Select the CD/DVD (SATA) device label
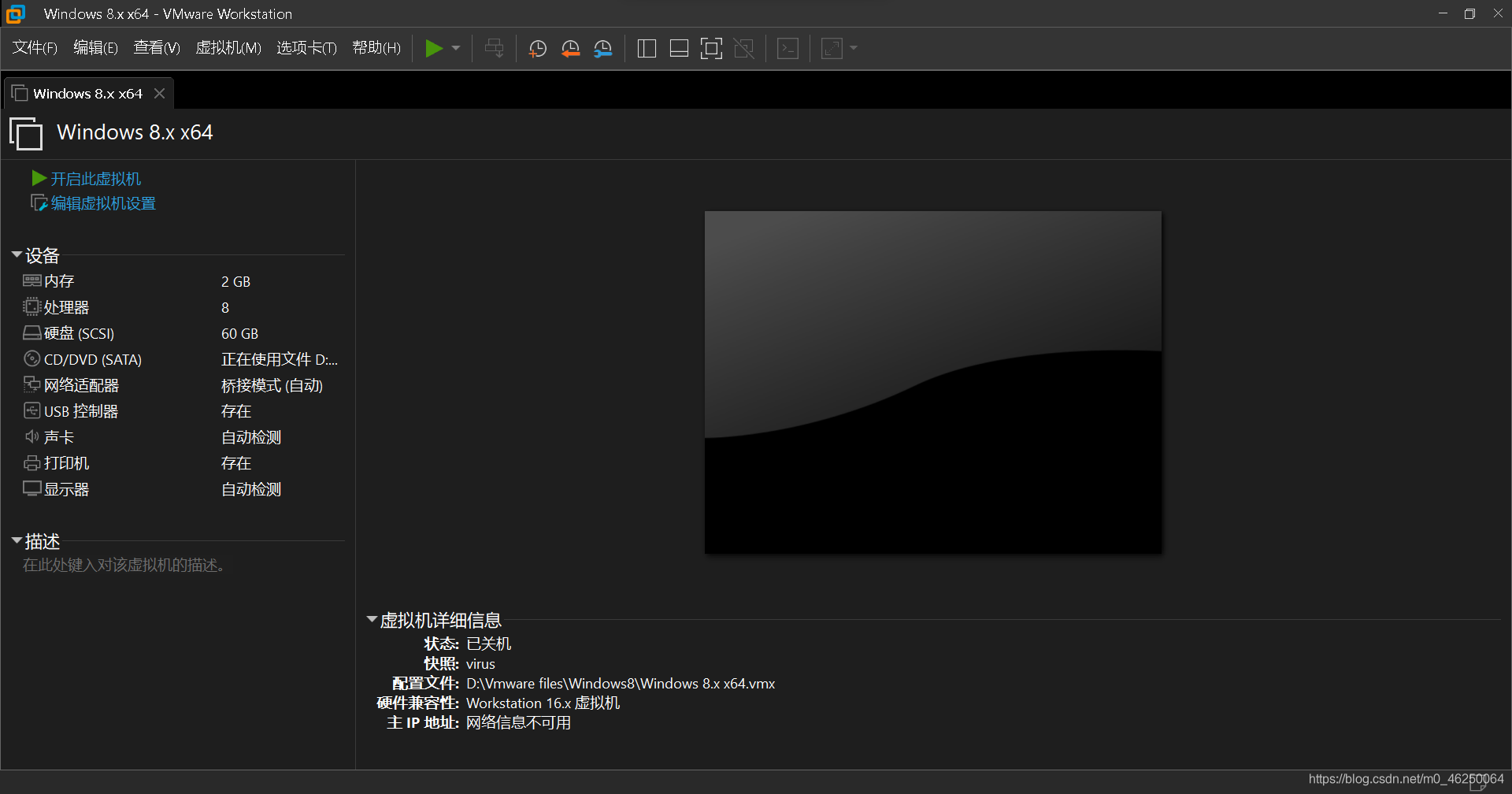The width and height of the screenshot is (1512, 794). click(93, 359)
